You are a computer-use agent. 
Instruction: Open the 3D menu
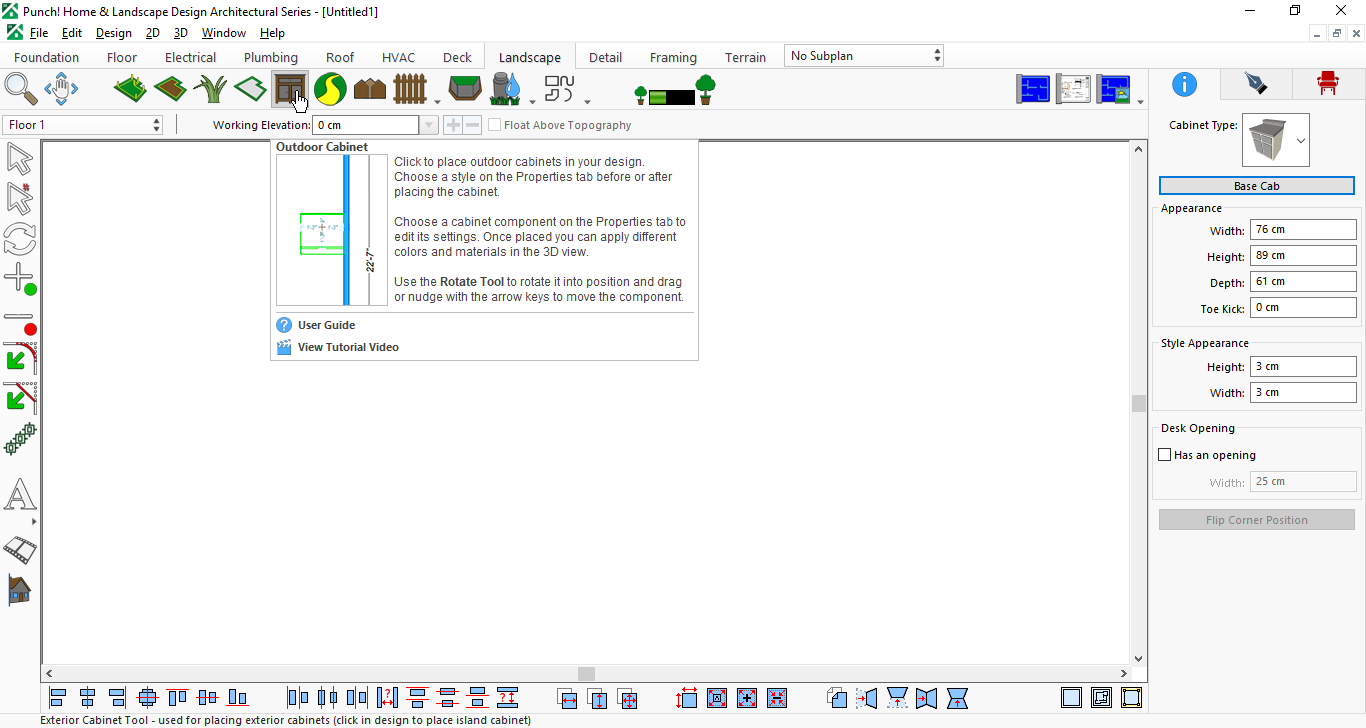pos(180,33)
